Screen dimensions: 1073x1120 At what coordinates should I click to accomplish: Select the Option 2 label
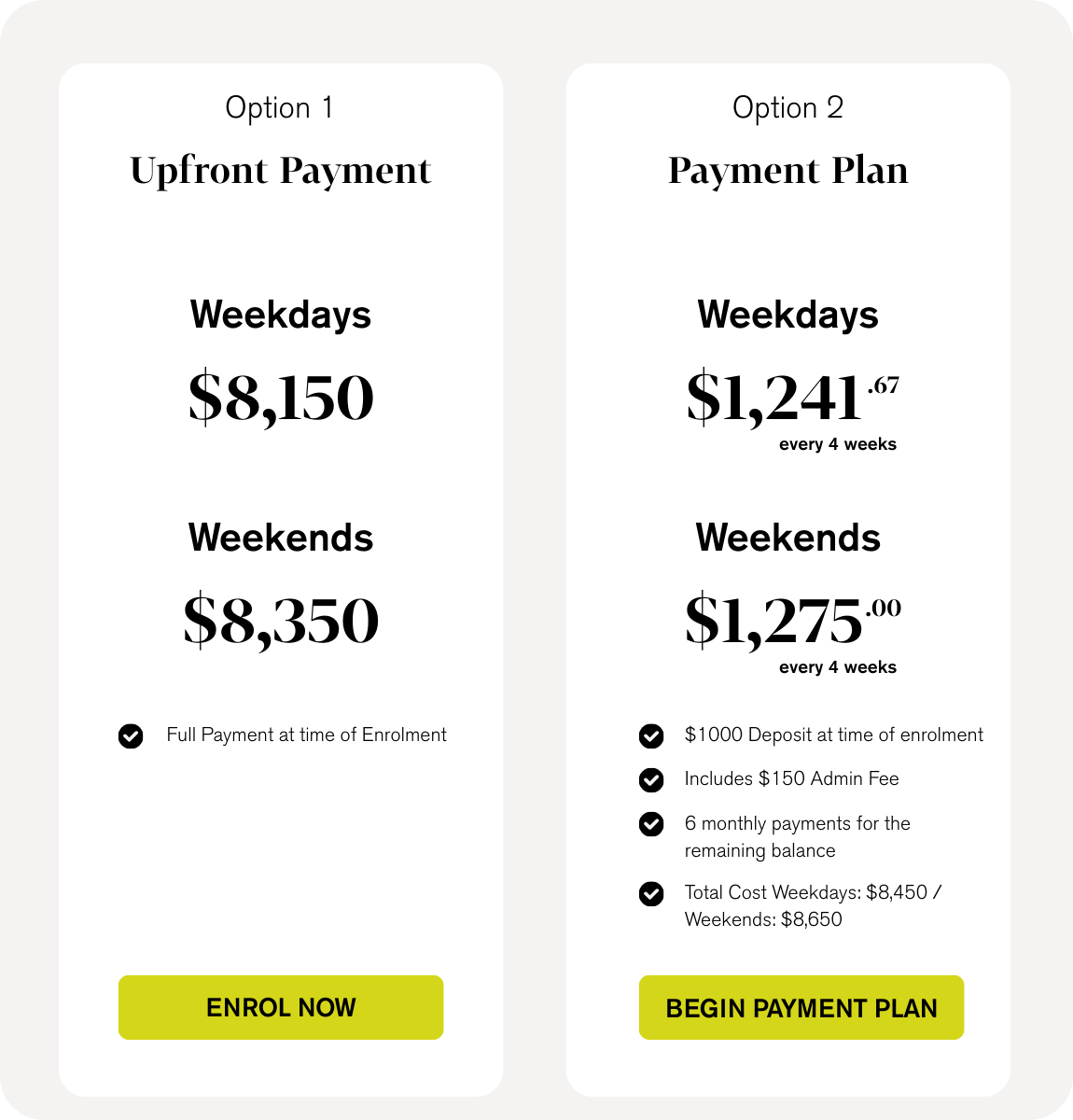pos(788,108)
